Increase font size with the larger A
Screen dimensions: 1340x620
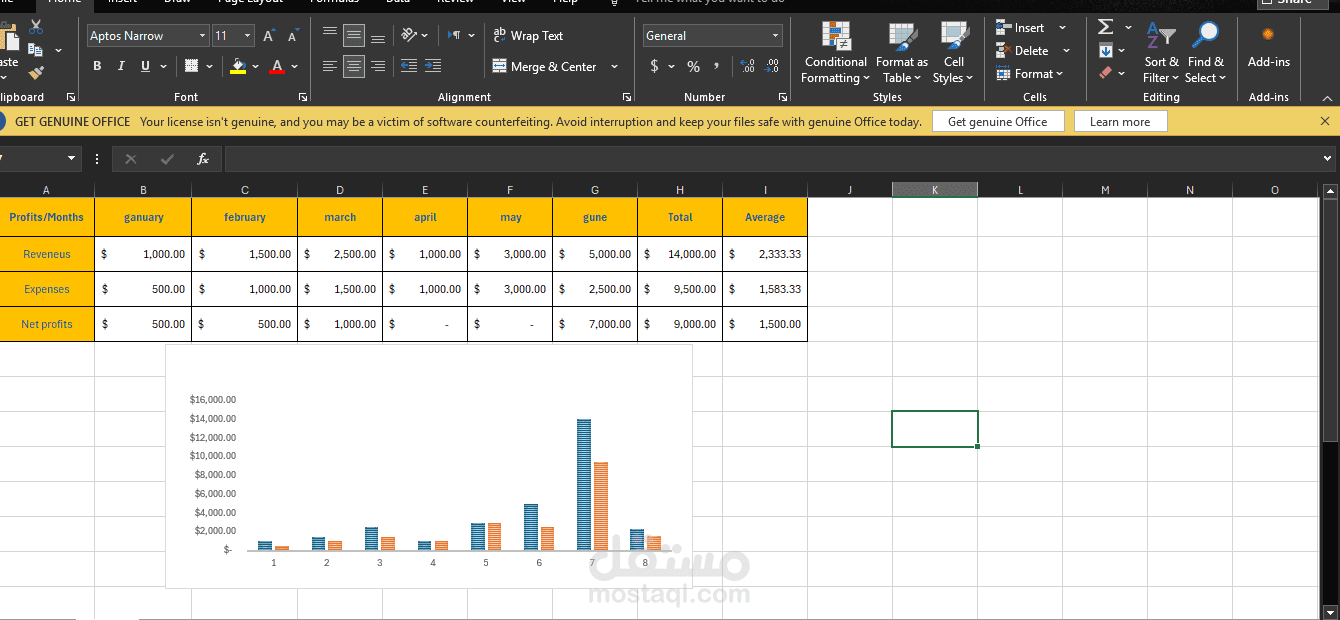[x=269, y=36]
